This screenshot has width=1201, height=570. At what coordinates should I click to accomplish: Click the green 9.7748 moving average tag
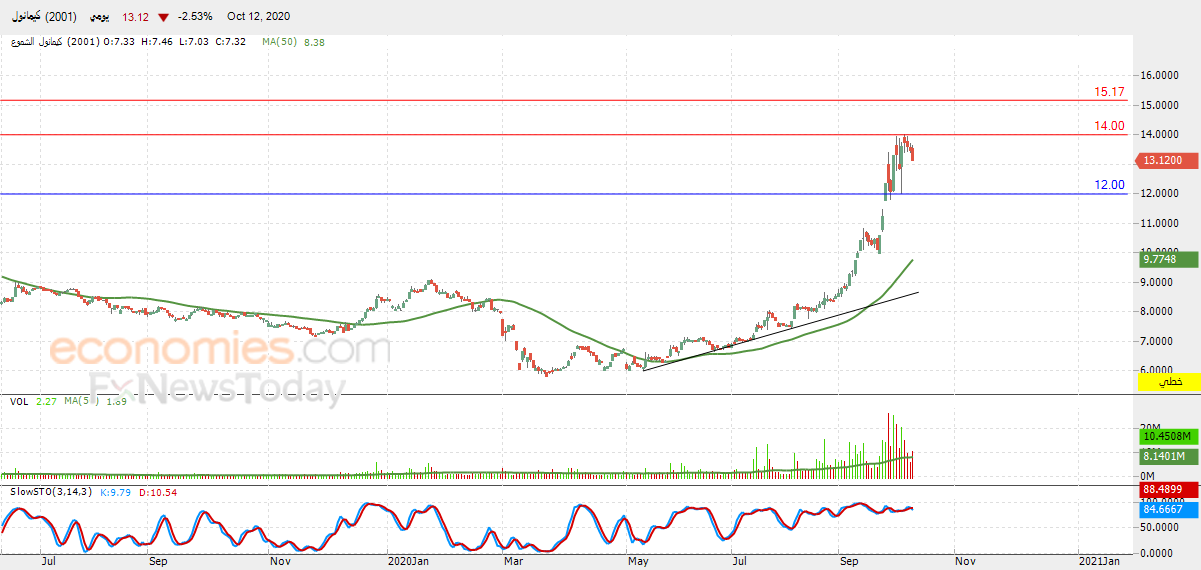(1165, 259)
